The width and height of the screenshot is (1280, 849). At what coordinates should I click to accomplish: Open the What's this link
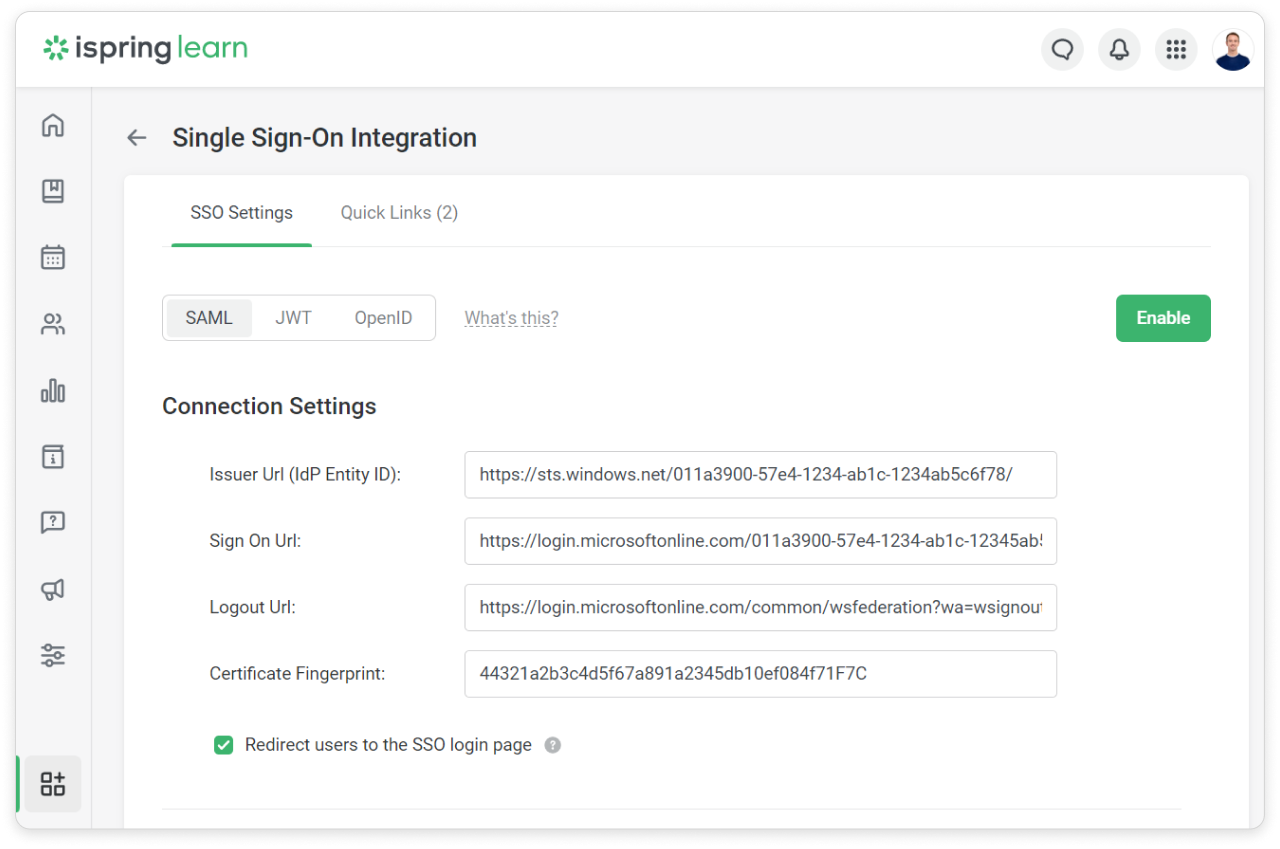(x=511, y=317)
